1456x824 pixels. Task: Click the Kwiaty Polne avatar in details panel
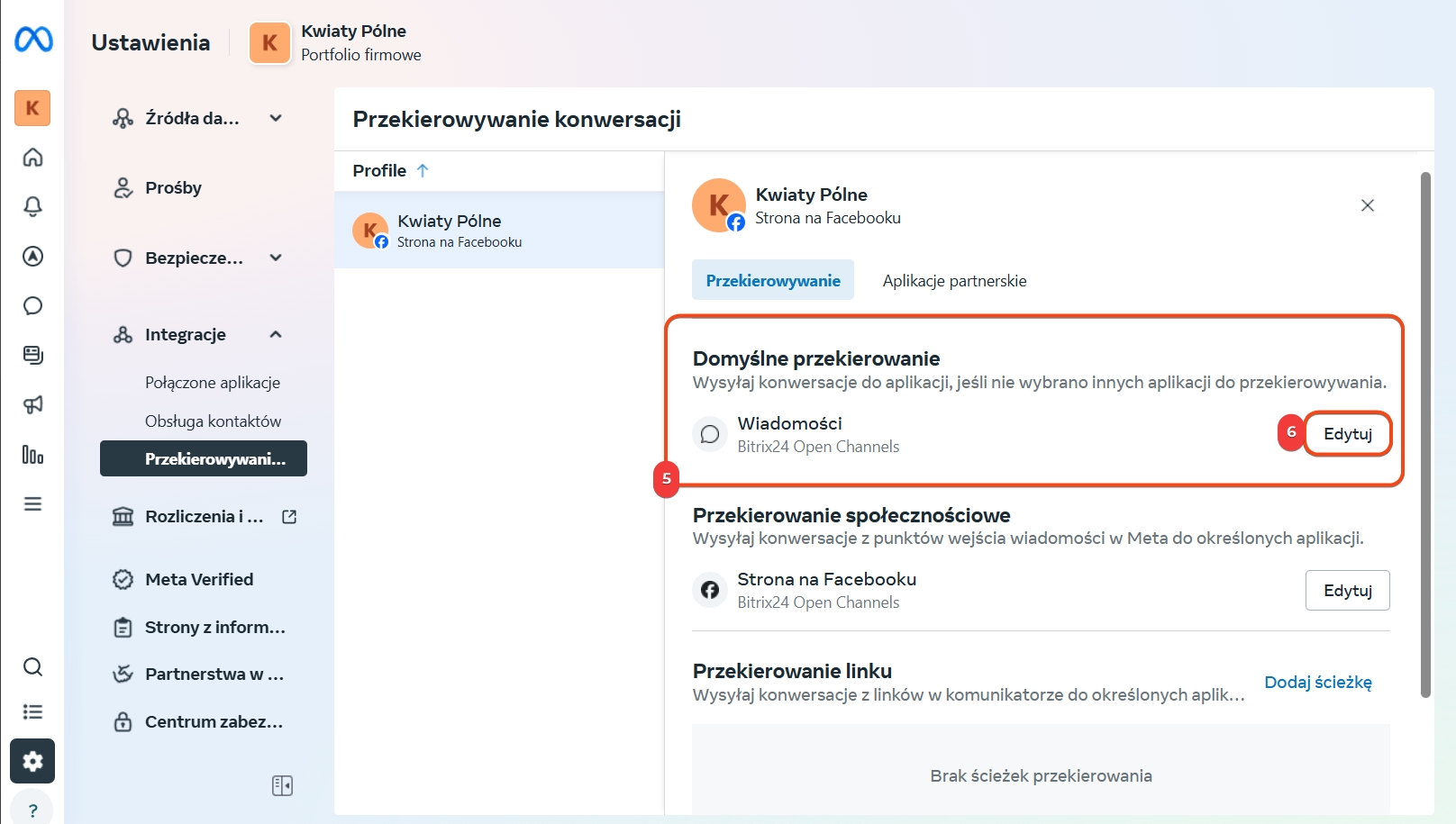(x=719, y=205)
